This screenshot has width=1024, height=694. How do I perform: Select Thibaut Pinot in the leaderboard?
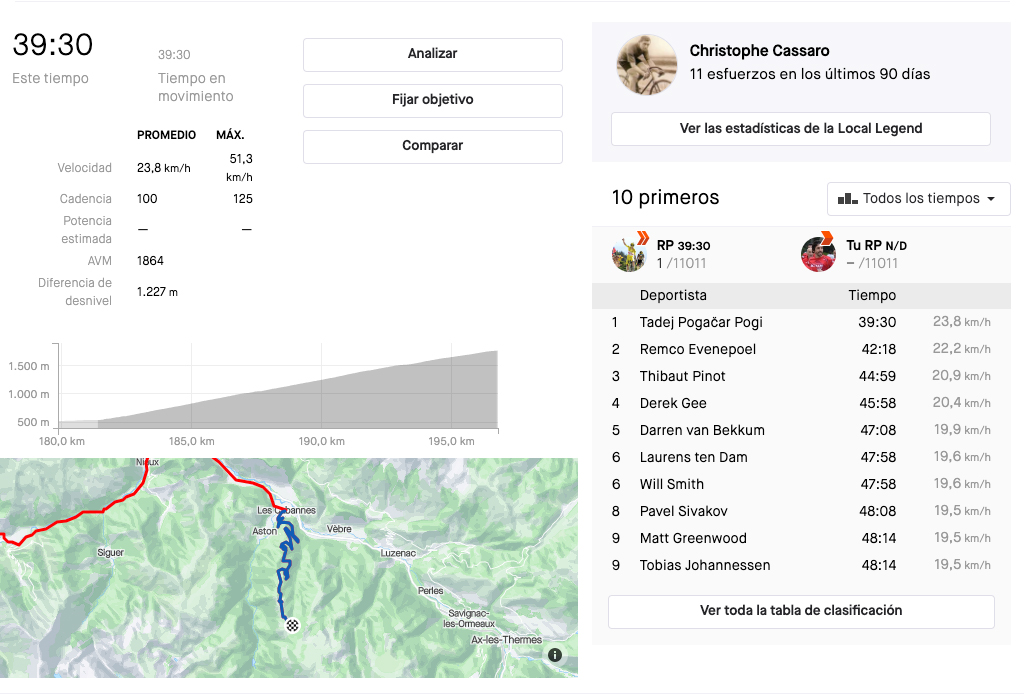(682, 376)
